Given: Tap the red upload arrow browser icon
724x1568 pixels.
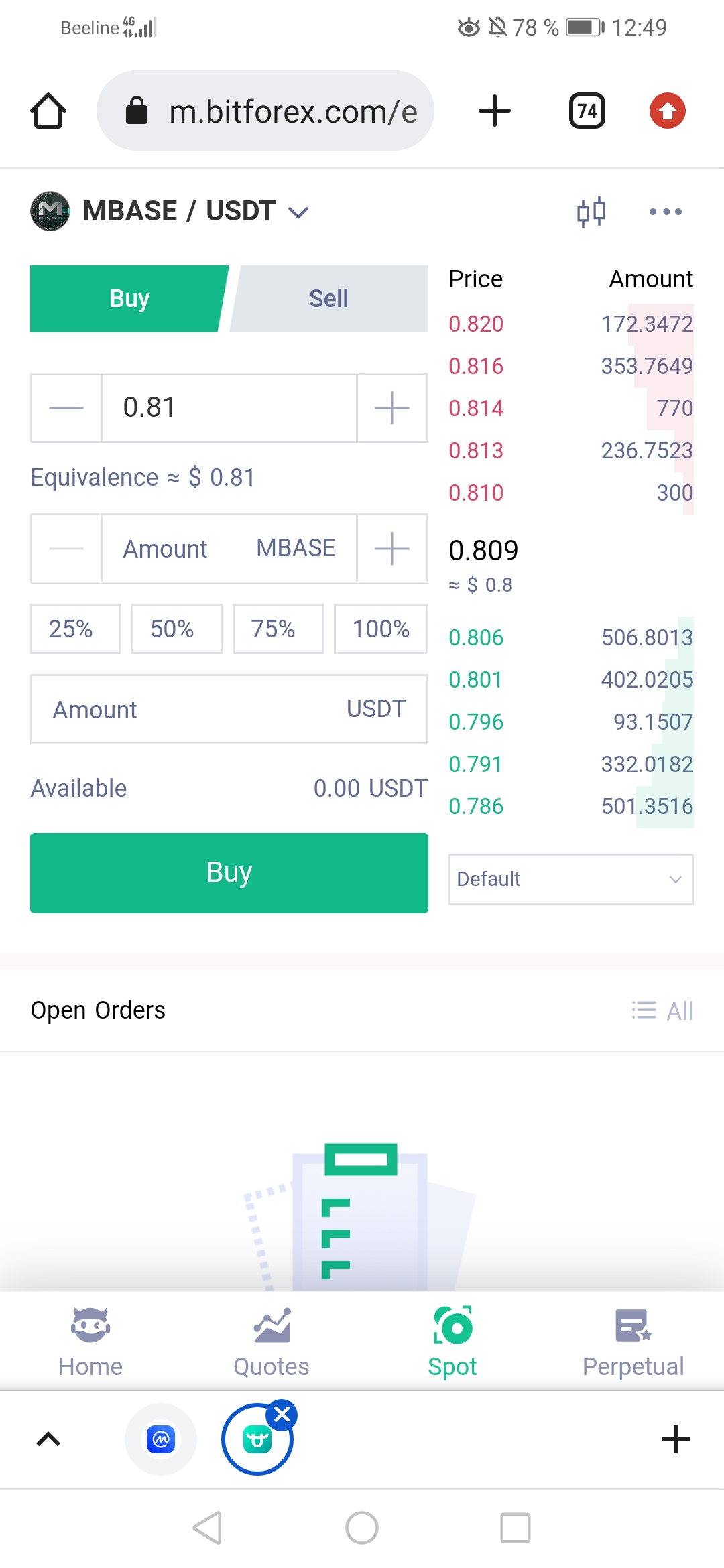Looking at the screenshot, I should 667,111.
